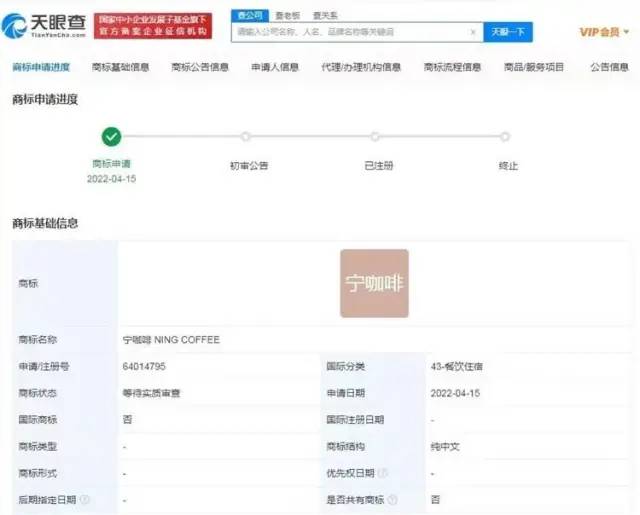Click the company name search input field
The width and height of the screenshot is (640, 515).
pyautogui.click(x=350, y=32)
